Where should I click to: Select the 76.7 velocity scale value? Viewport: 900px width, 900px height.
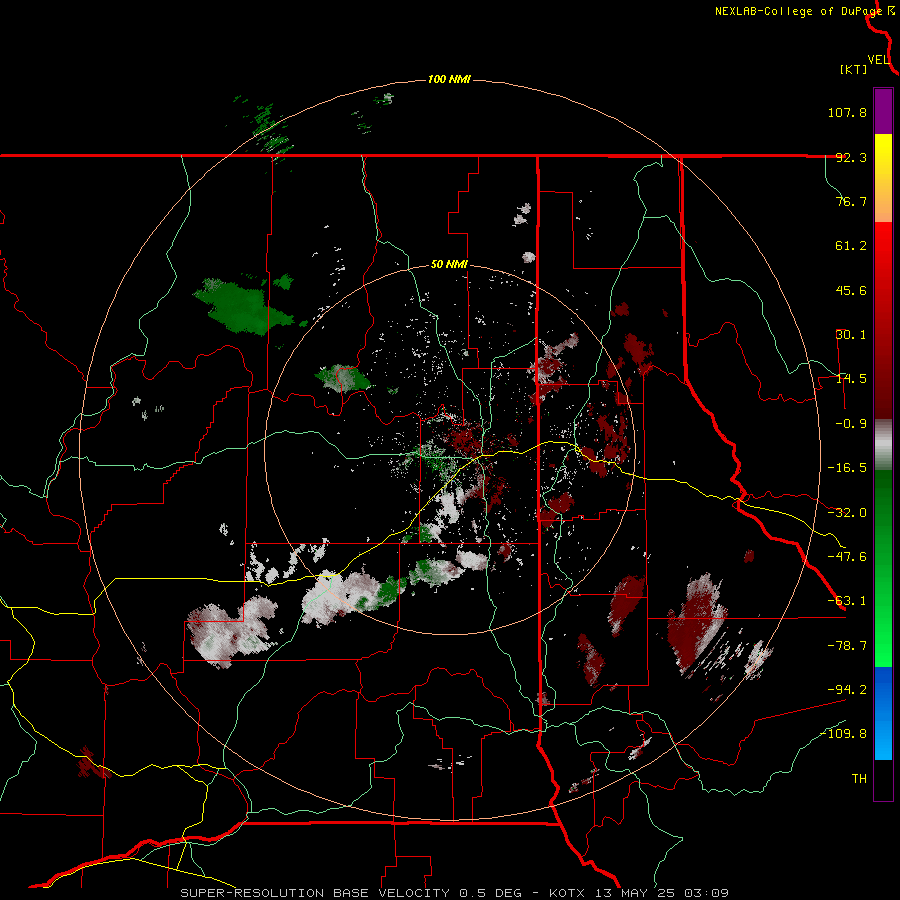tap(851, 201)
